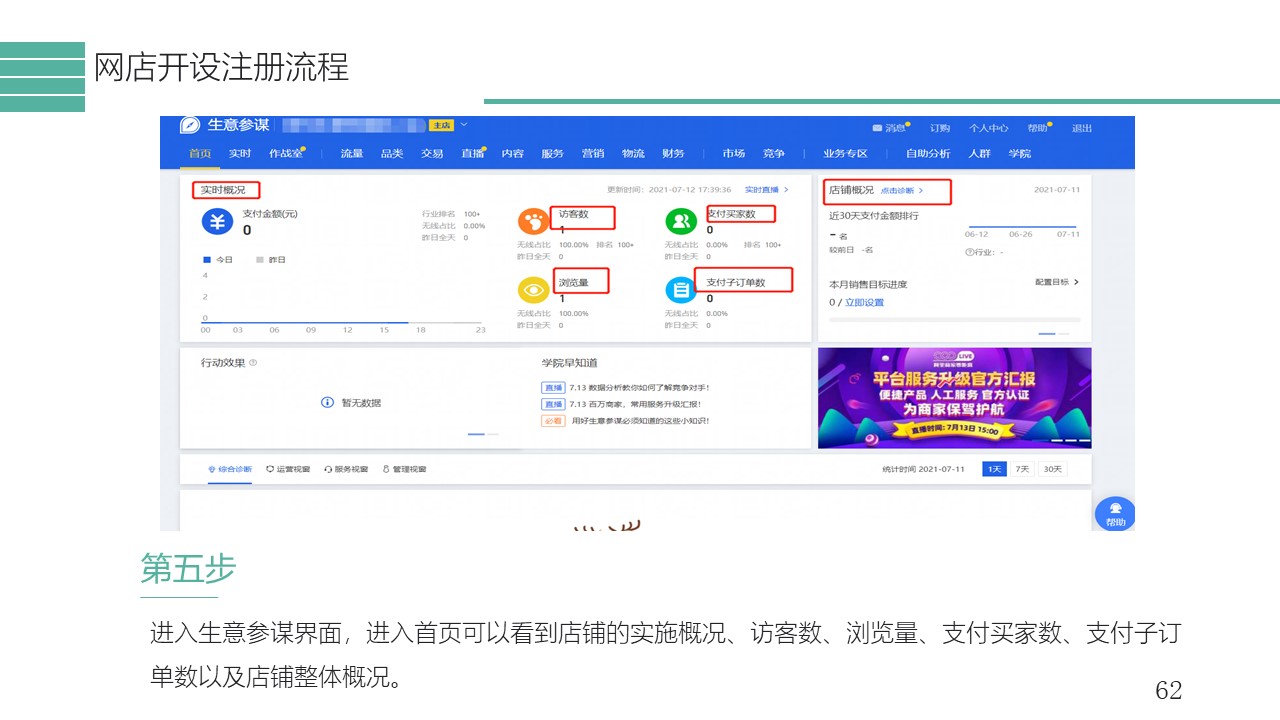The height and width of the screenshot is (720, 1280).
Task: Click the 订购 link in header
Action: 940,128
